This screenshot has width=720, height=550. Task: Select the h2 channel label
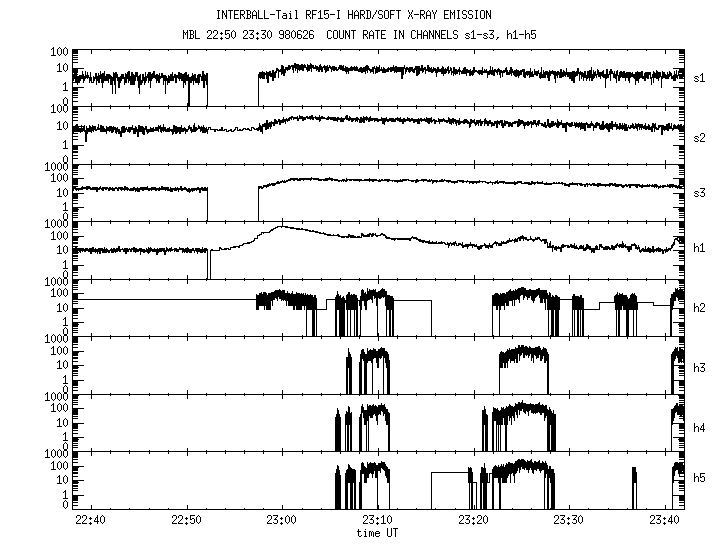point(700,308)
